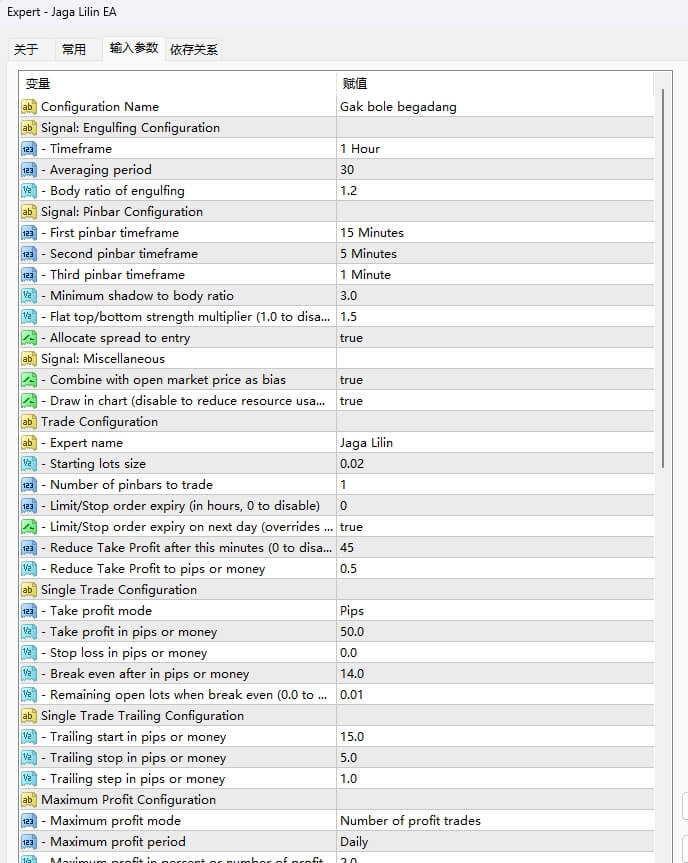Click the decimal icon beside Body ratio of engulfing
This screenshot has width=688, height=863.
pyautogui.click(x=28, y=191)
